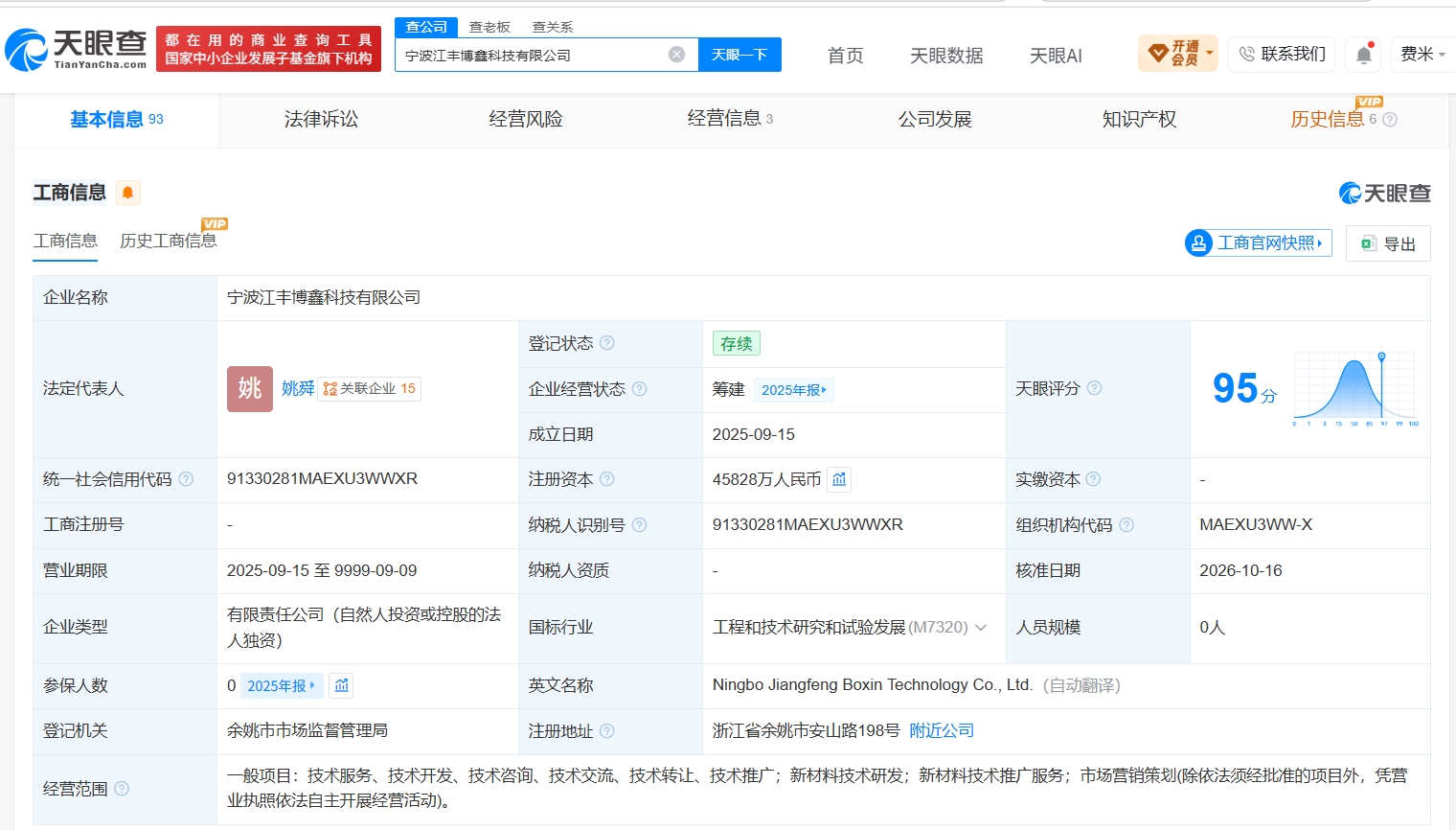Click the help icon beside 历史信息 tab

coord(1390,120)
